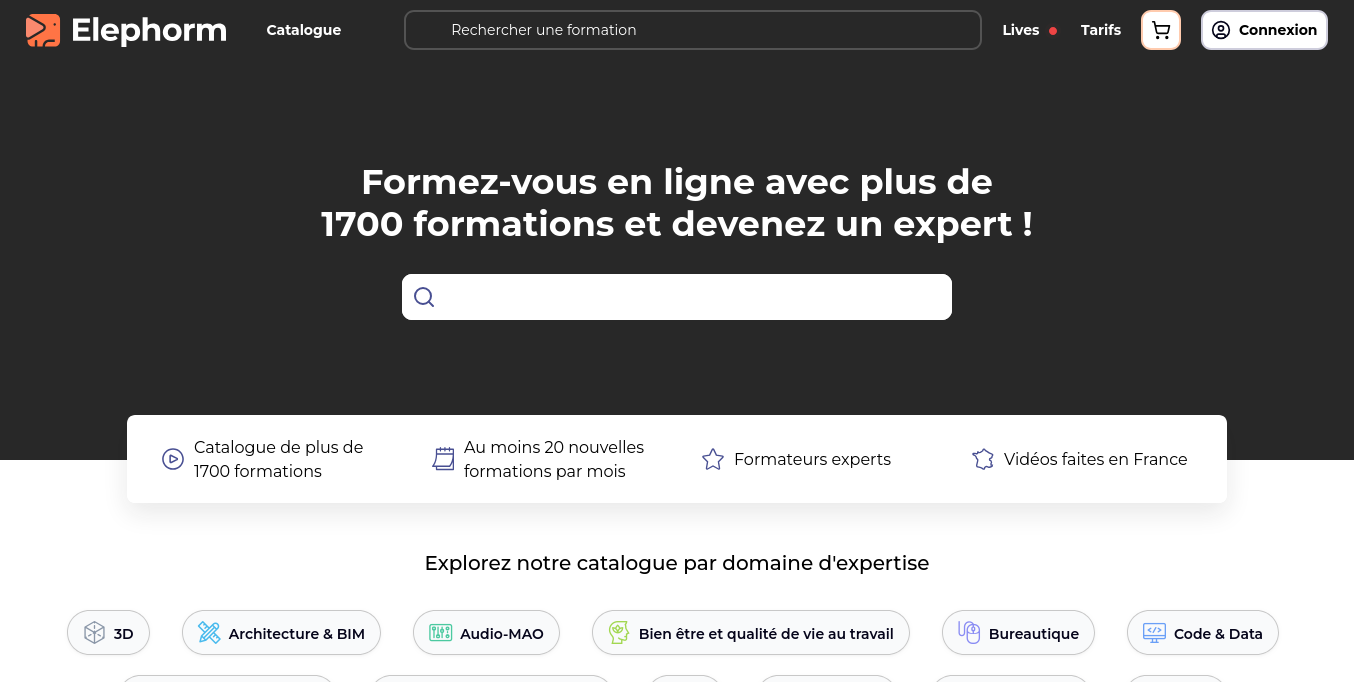
Task: Click the Connexion login button
Action: click(x=1264, y=30)
